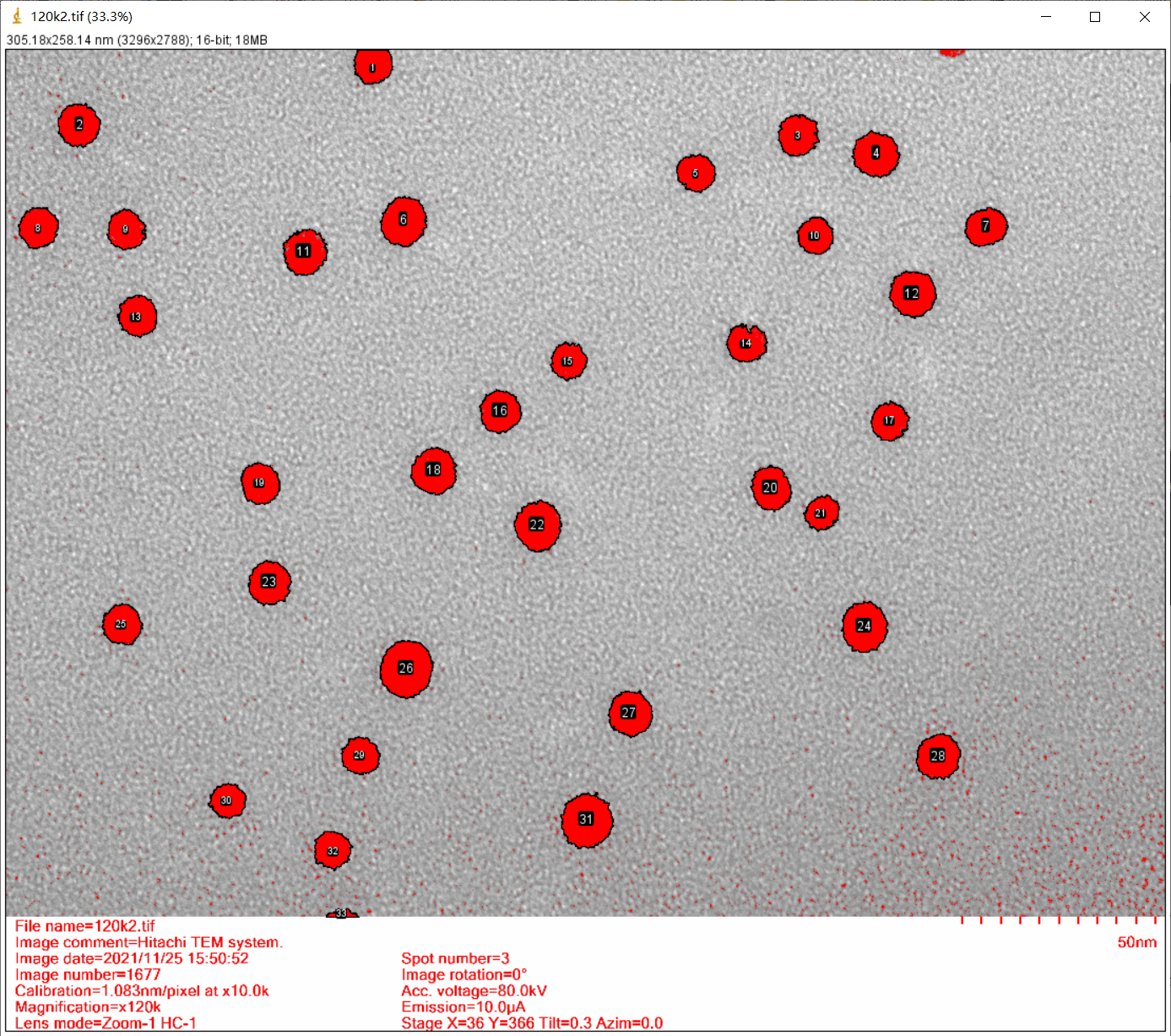The image size is (1171, 1036).
Task: Click the 50nm scale bar label
Action: click(1136, 942)
